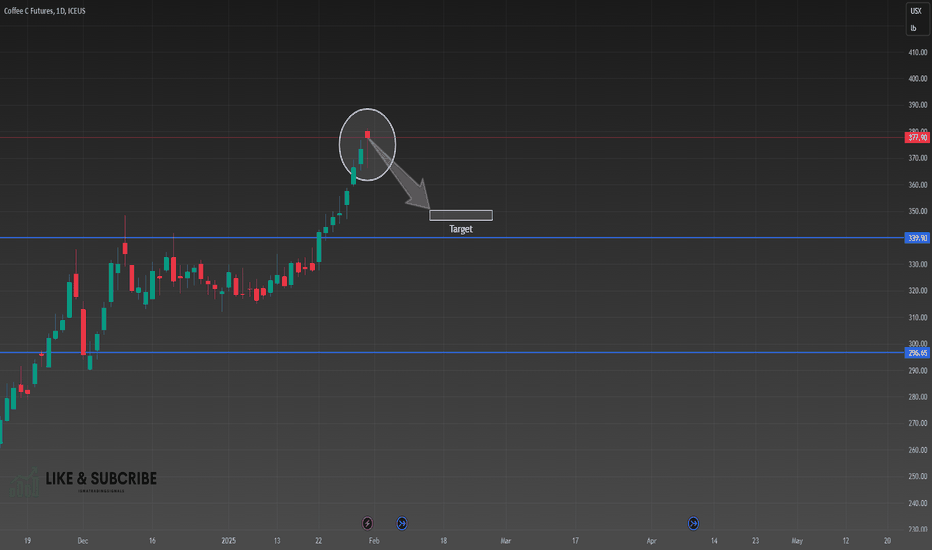Click the Apr label on time axis
This screenshot has height=550, width=932.
651,540
